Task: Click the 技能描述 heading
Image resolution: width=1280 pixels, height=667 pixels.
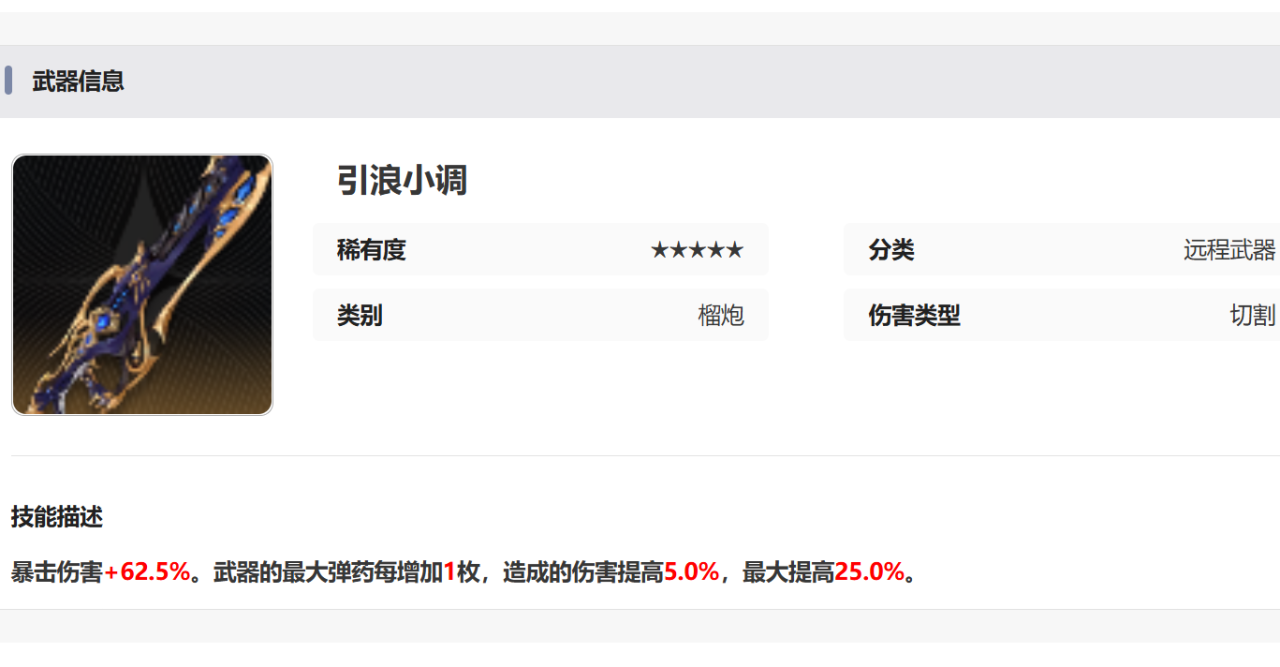Action: tap(57, 517)
